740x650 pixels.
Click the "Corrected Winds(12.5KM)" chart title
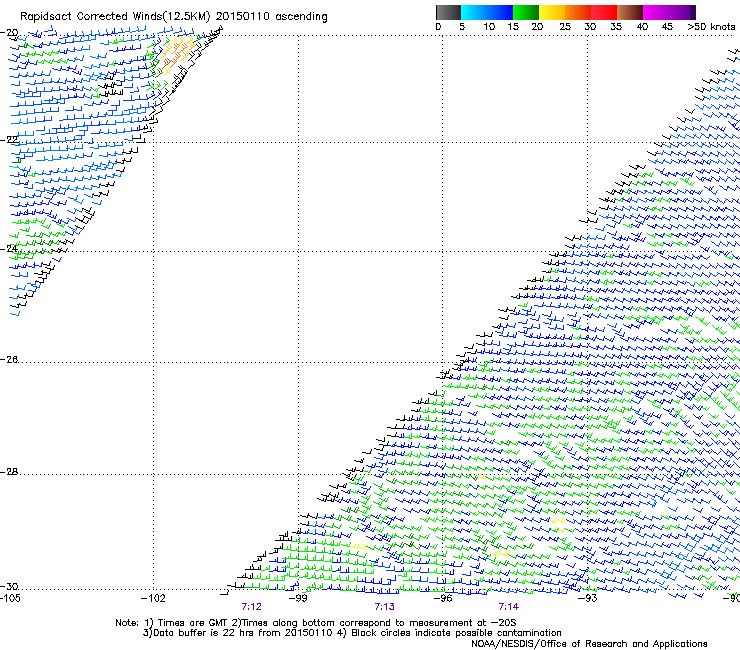[143, 17]
